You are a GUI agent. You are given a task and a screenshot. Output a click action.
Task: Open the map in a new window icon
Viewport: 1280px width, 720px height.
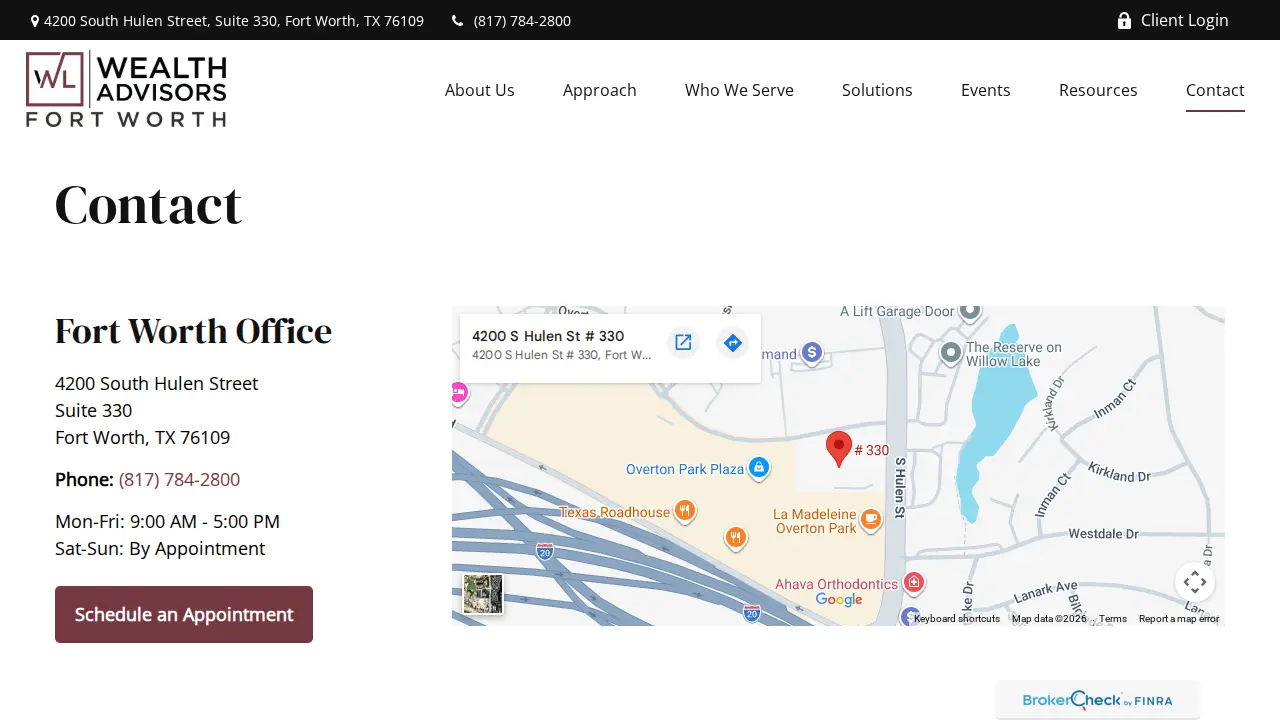(x=683, y=343)
